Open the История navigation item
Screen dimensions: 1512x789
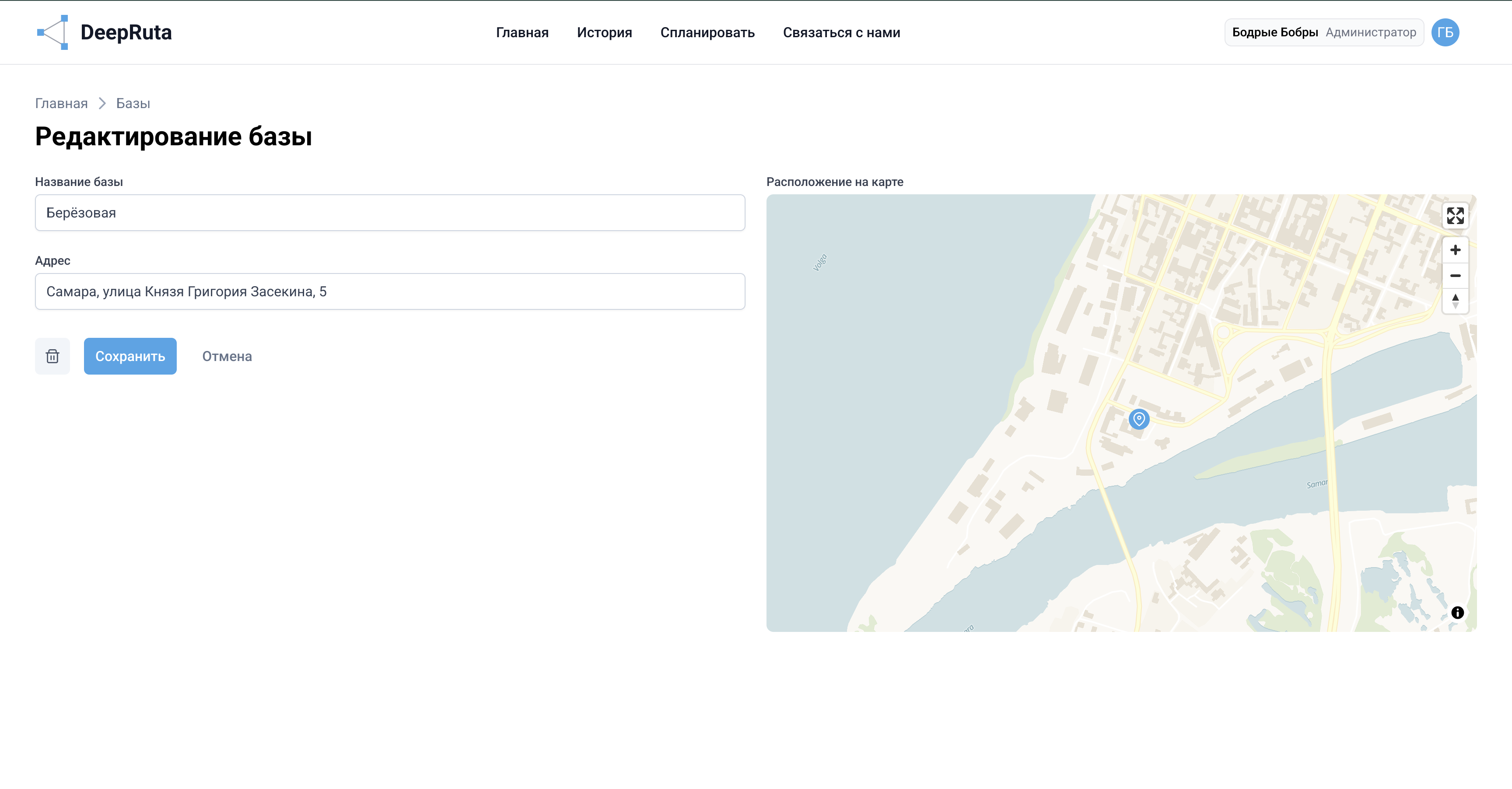(x=604, y=32)
